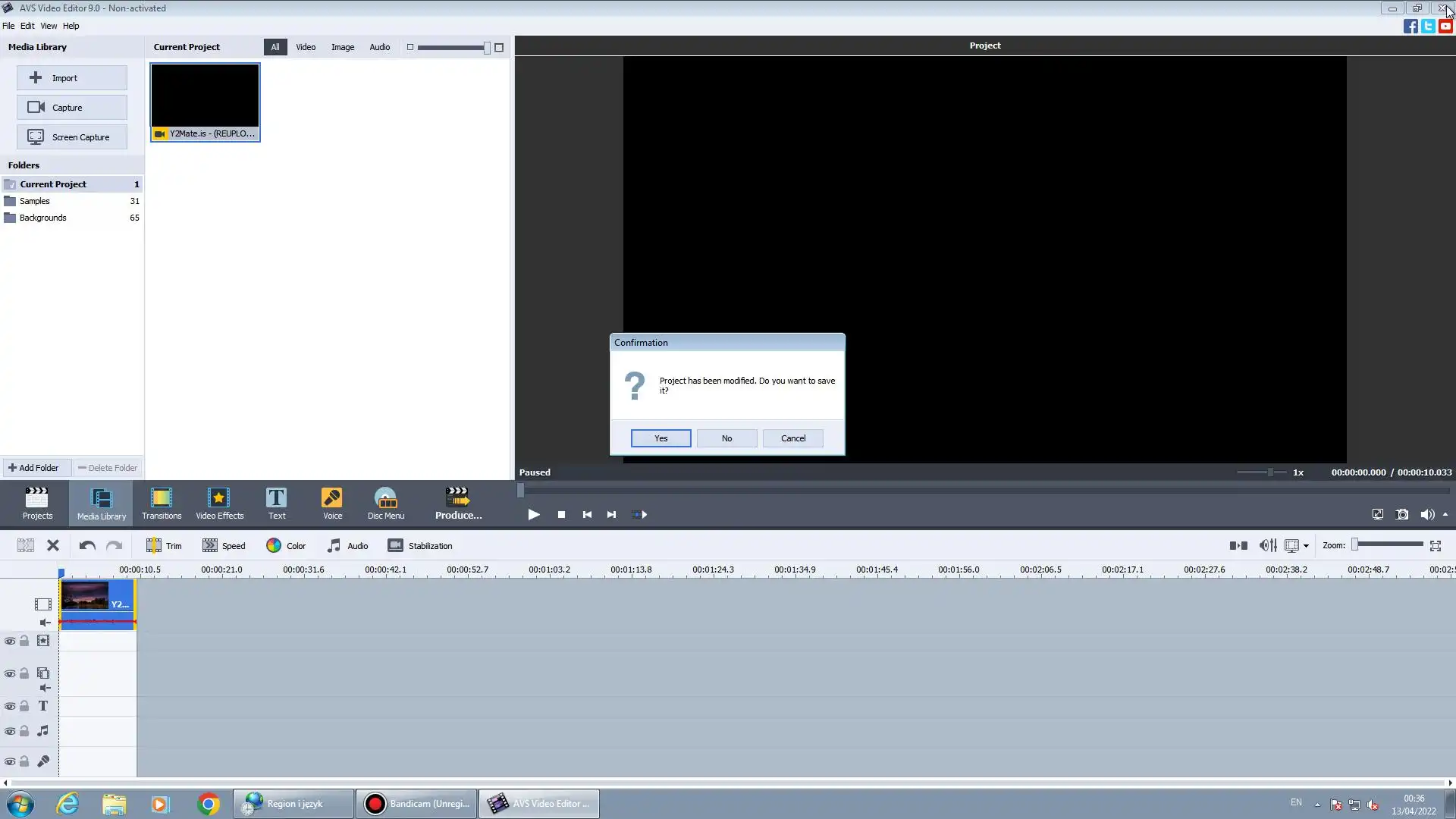Expand the timeline view mode dropdown
1456x819 pixels.
click(1306, 546)
